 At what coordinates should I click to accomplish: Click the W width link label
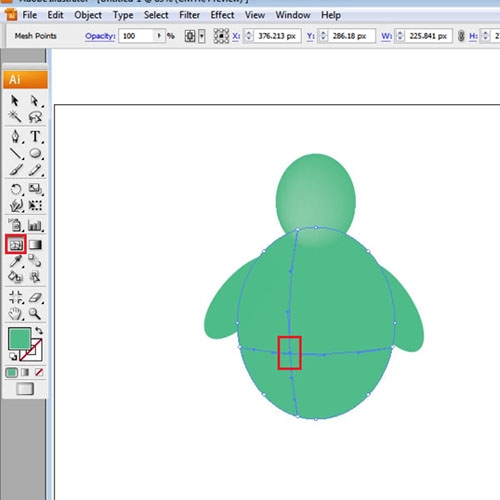pos(386,36)
